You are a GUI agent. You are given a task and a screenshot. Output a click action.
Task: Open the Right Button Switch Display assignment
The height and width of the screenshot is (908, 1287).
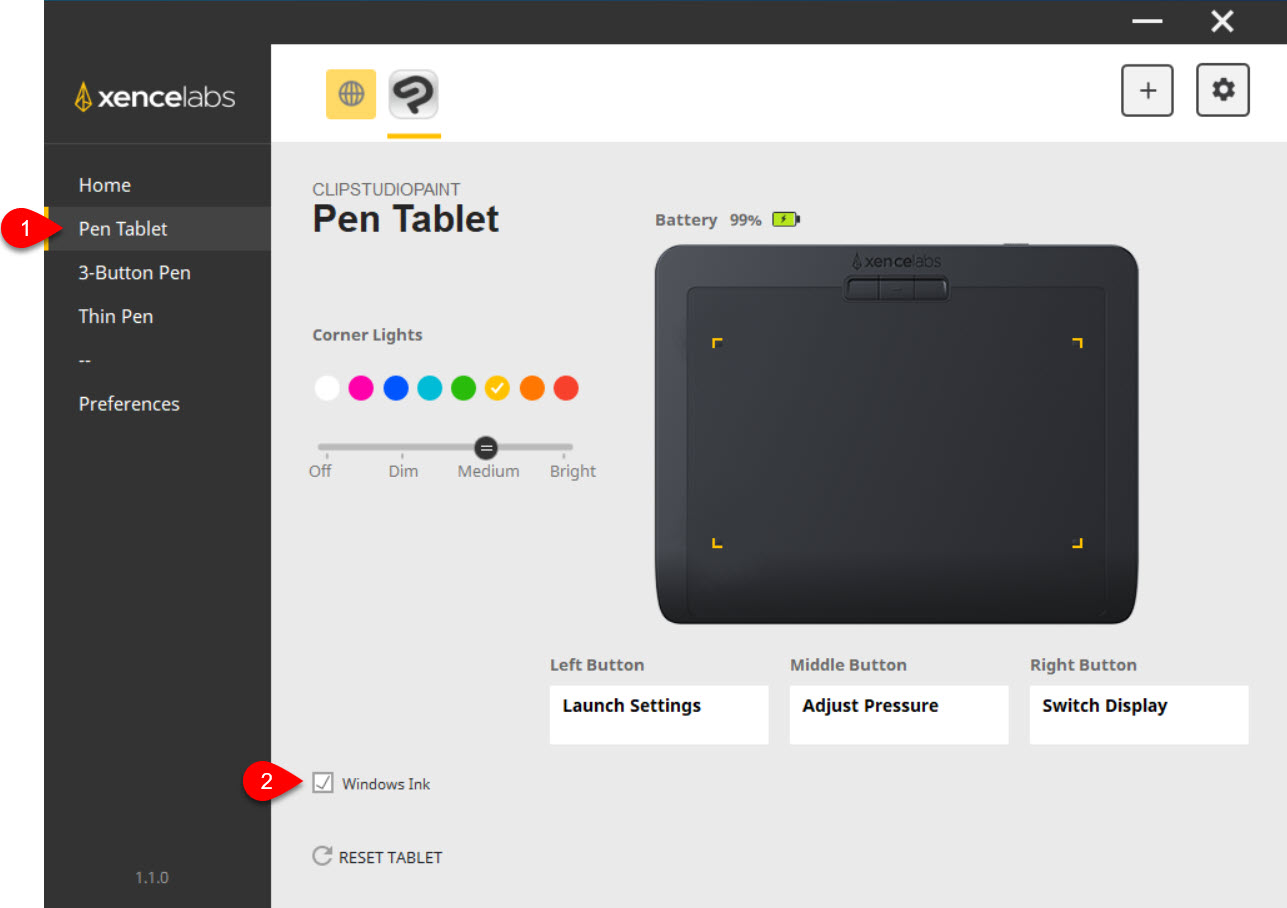coord(1139,714)
